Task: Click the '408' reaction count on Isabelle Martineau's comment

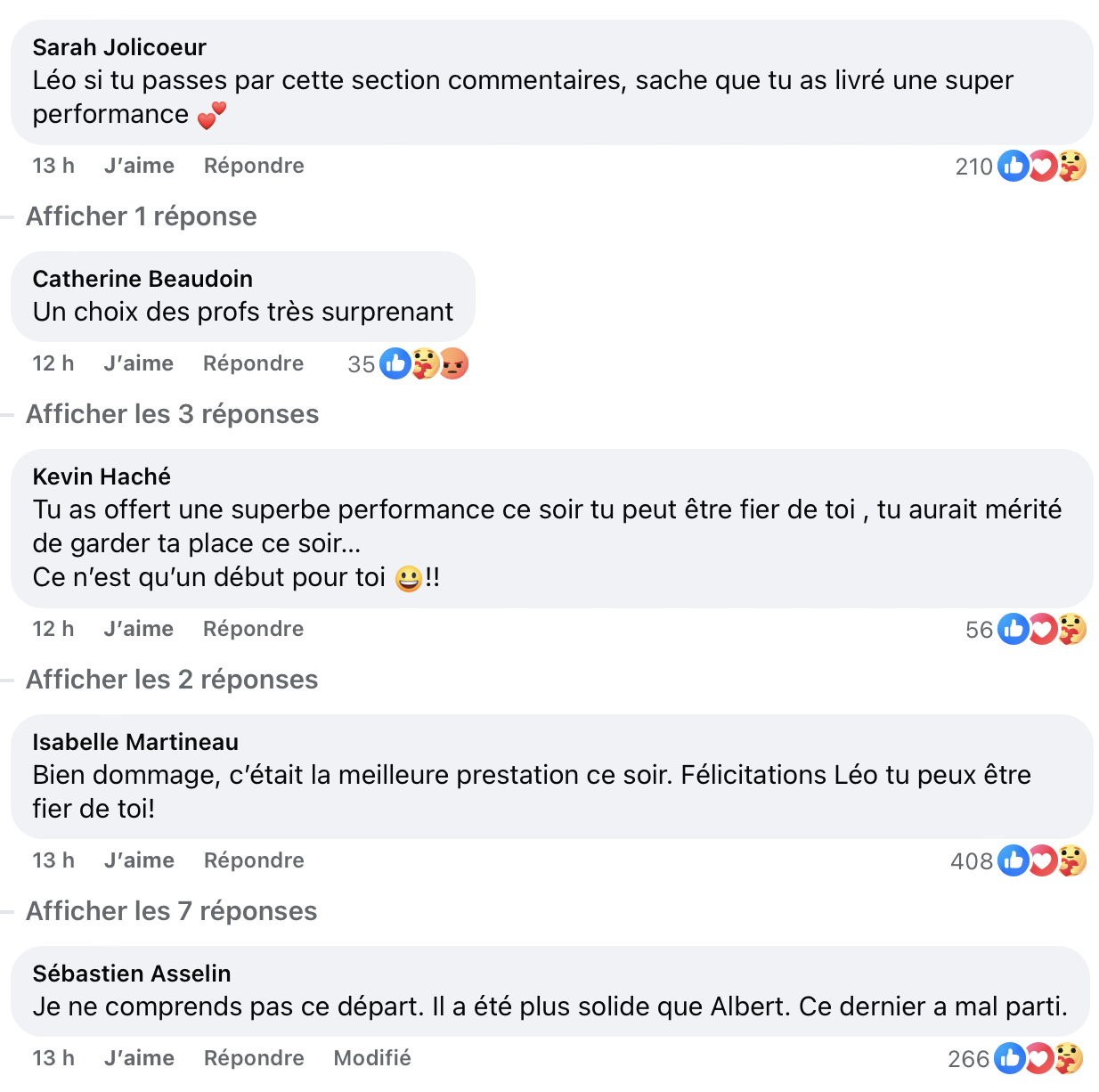Action: tap(972, 860)
